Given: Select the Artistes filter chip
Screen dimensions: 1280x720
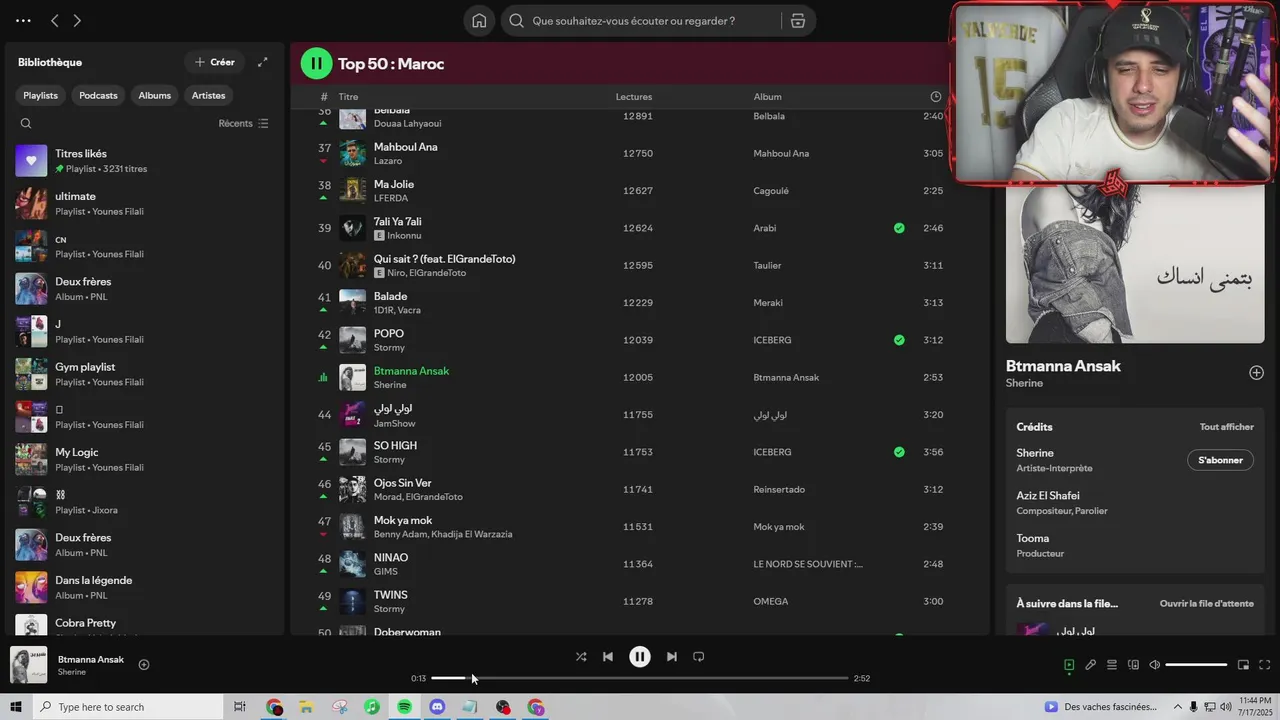Looking at the screenshot, I should [208, 95].
